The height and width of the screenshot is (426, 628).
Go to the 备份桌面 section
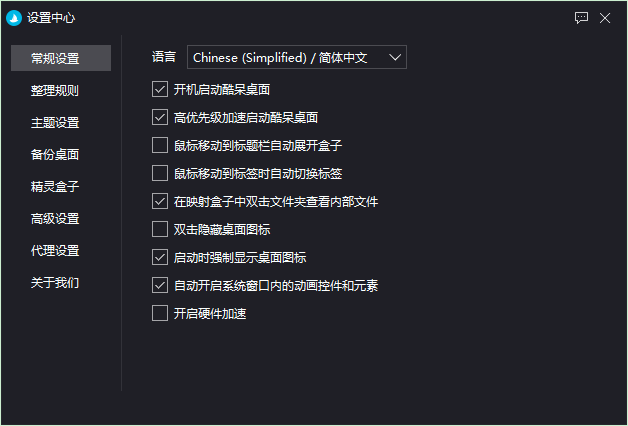click(x=55, y=154)
